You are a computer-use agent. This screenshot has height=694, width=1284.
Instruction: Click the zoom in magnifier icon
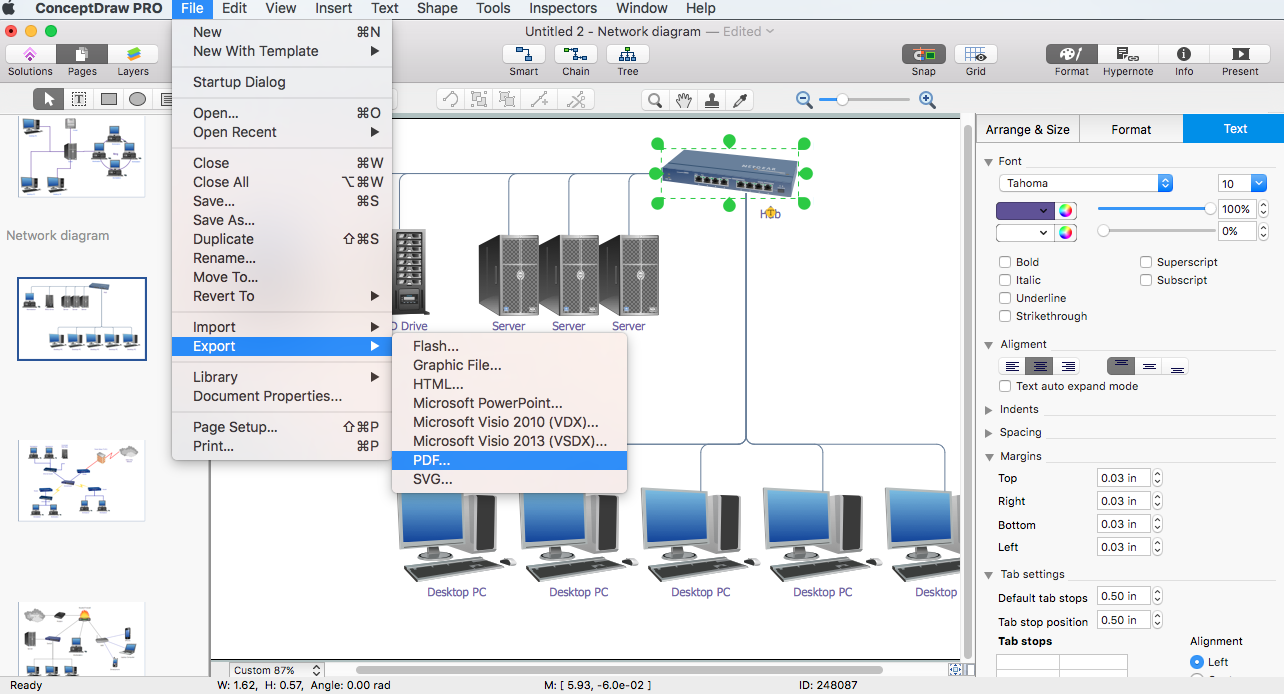coord(927,99)
